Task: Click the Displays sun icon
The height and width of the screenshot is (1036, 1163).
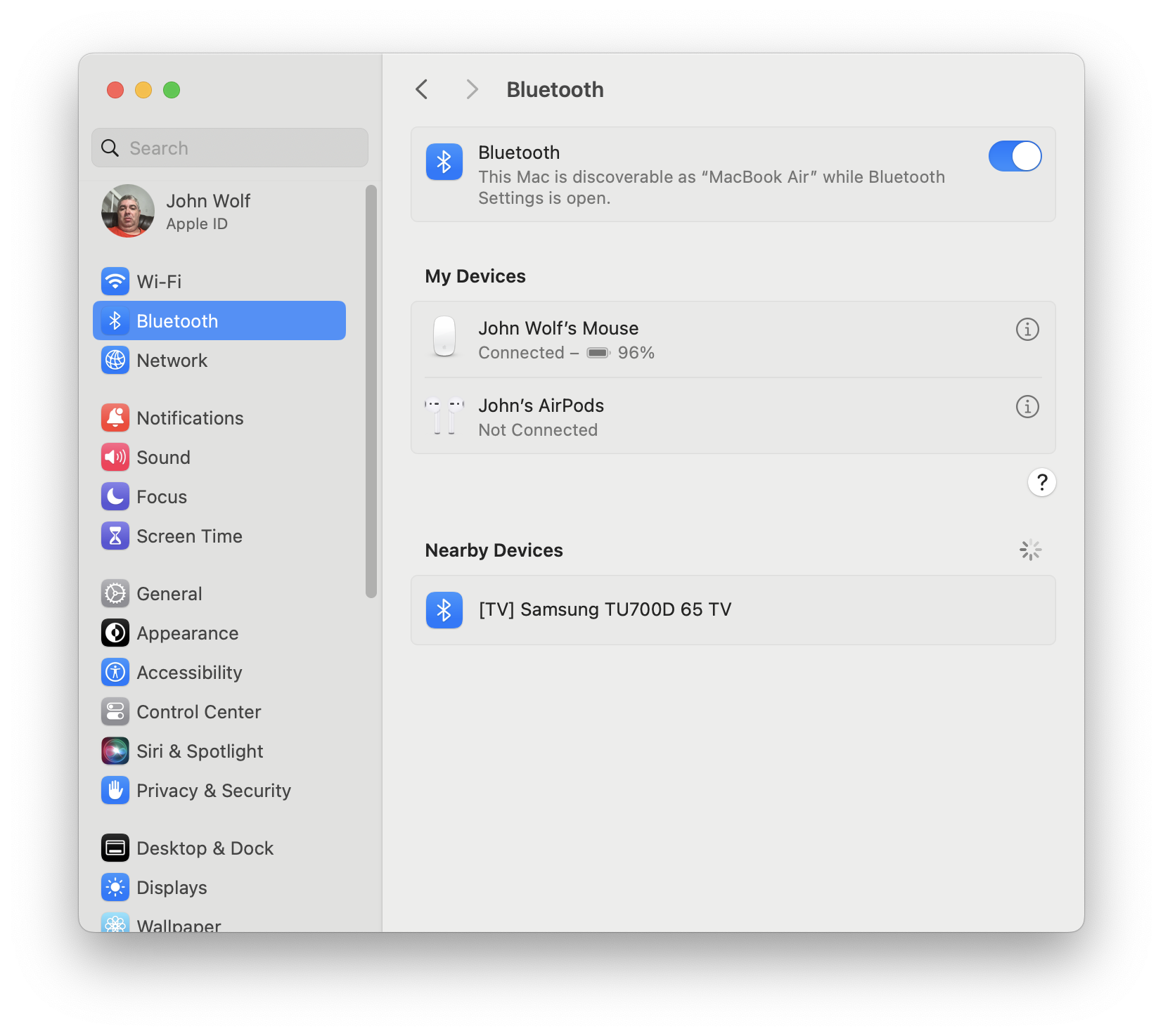Action: coord(115,887)
